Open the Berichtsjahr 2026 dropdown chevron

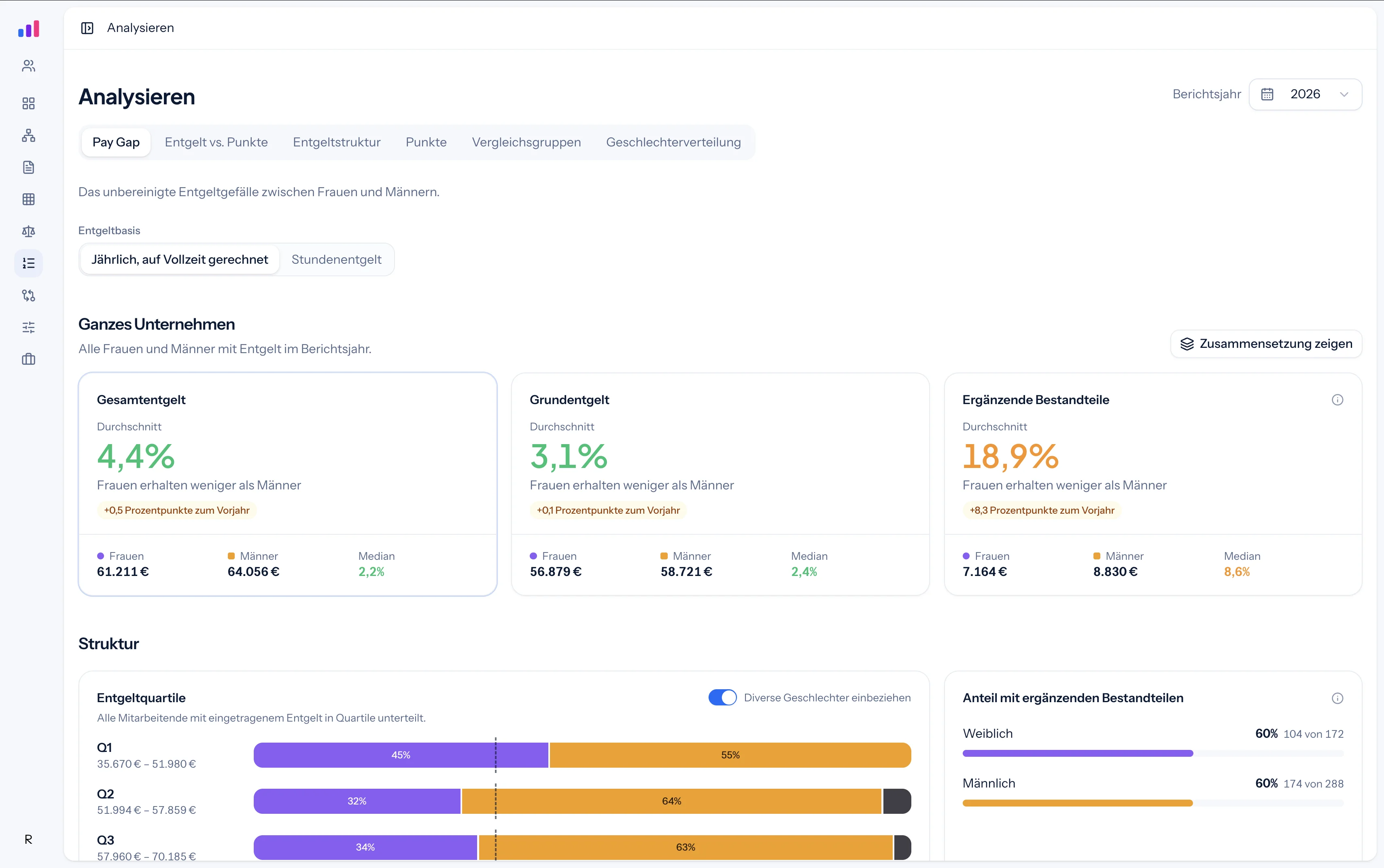(x=1344, y=94)
